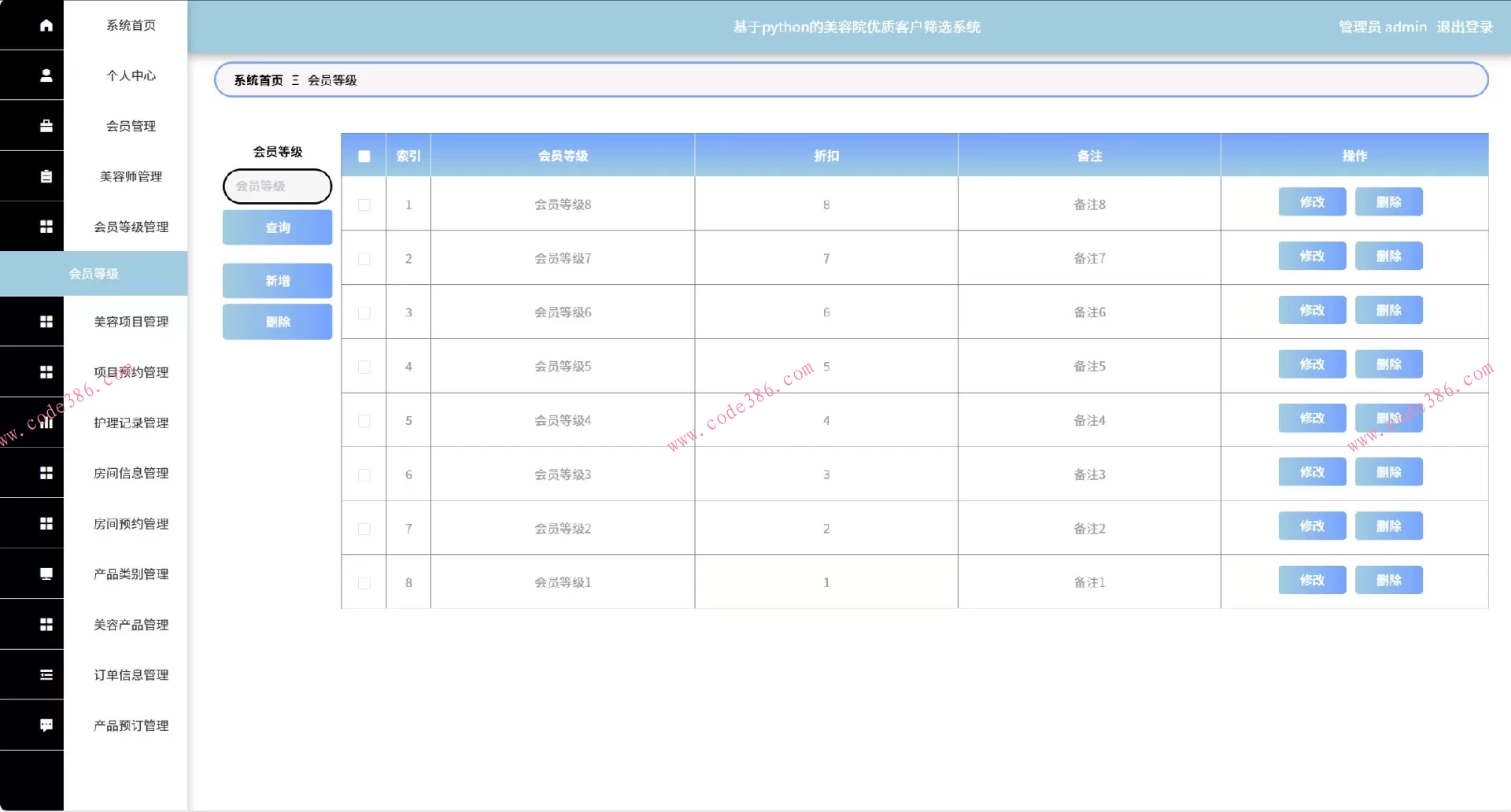Click the list icon for 订单信息管理
Viewport: 1511px width, 812px height.
46,675
